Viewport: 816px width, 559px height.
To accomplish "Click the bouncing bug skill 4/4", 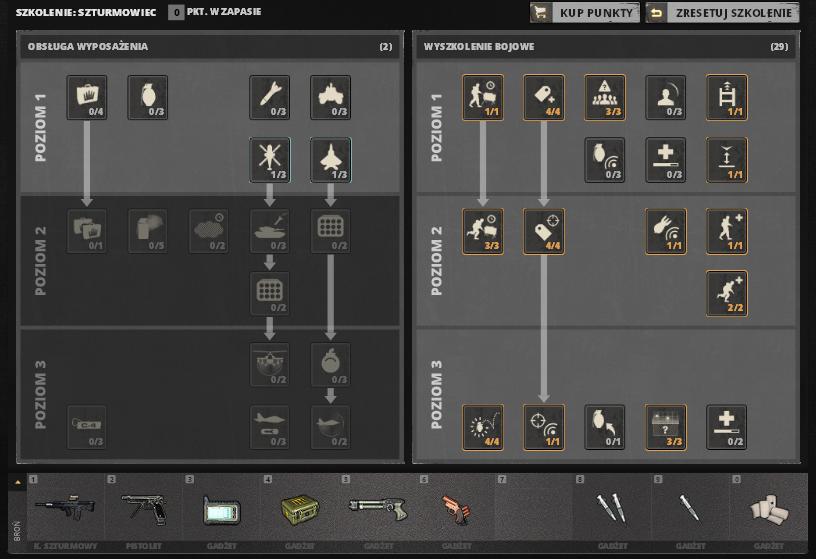I will (483, 427).
